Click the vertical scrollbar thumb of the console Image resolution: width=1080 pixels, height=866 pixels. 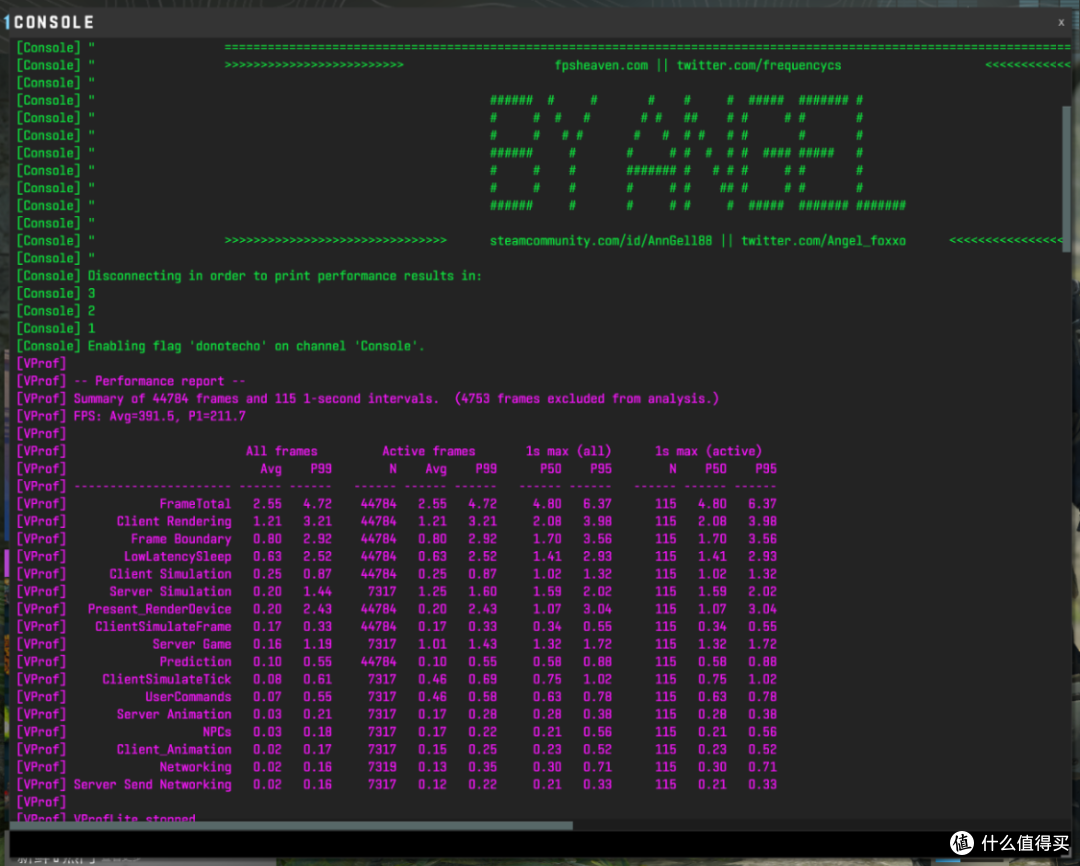coord(1066,179)
